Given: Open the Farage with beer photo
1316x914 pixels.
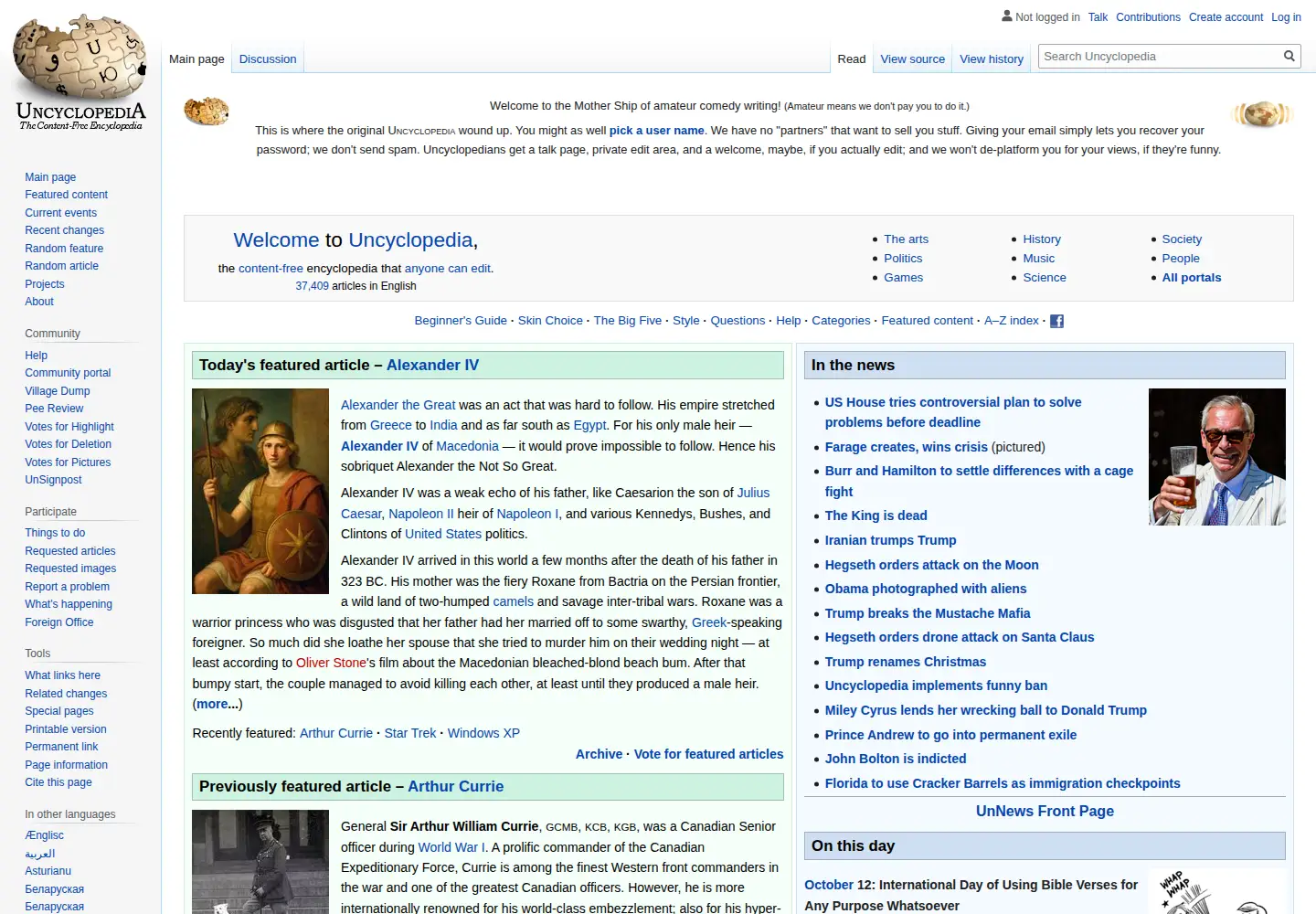Looking at the screenshot, I should [x=1217, y=457].
